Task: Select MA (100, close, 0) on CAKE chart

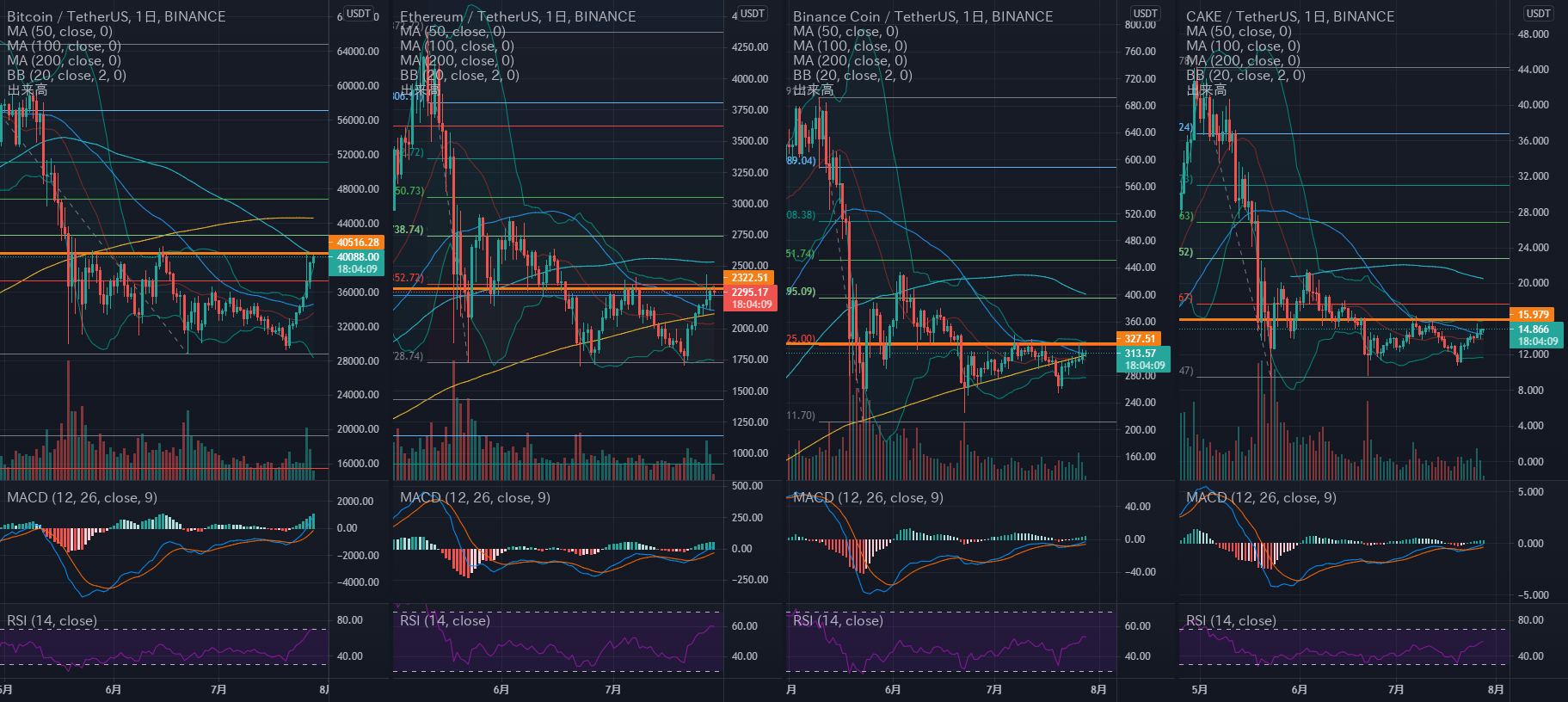Action: click(1243, 46)
